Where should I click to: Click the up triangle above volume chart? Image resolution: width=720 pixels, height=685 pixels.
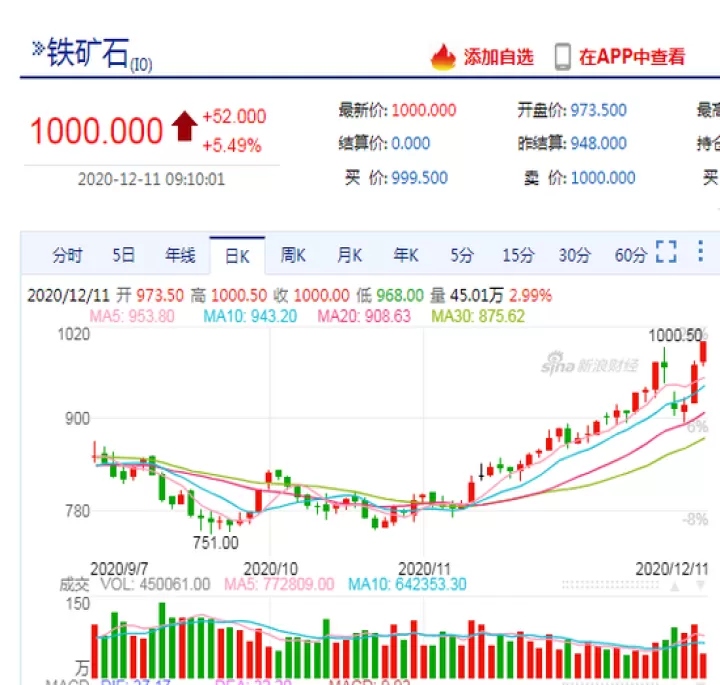tap(675, 586)
